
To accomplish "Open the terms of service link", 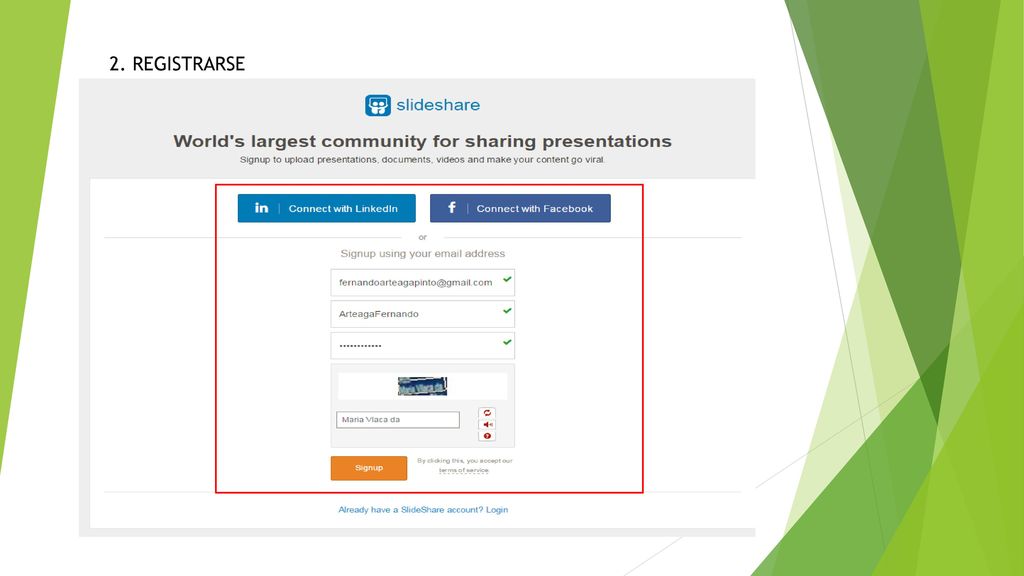I will pyautogui.click(x=464, y=470).
